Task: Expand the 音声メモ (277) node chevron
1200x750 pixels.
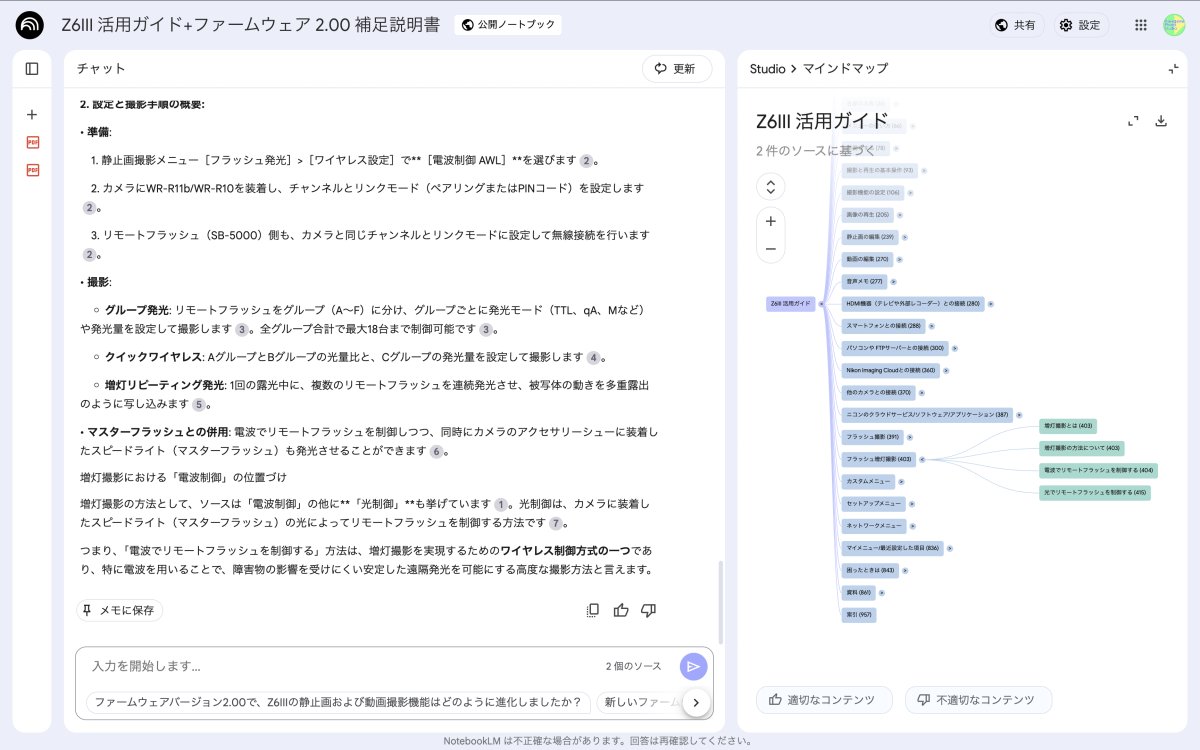Action: pyautogui.click(x=894, y=282)
